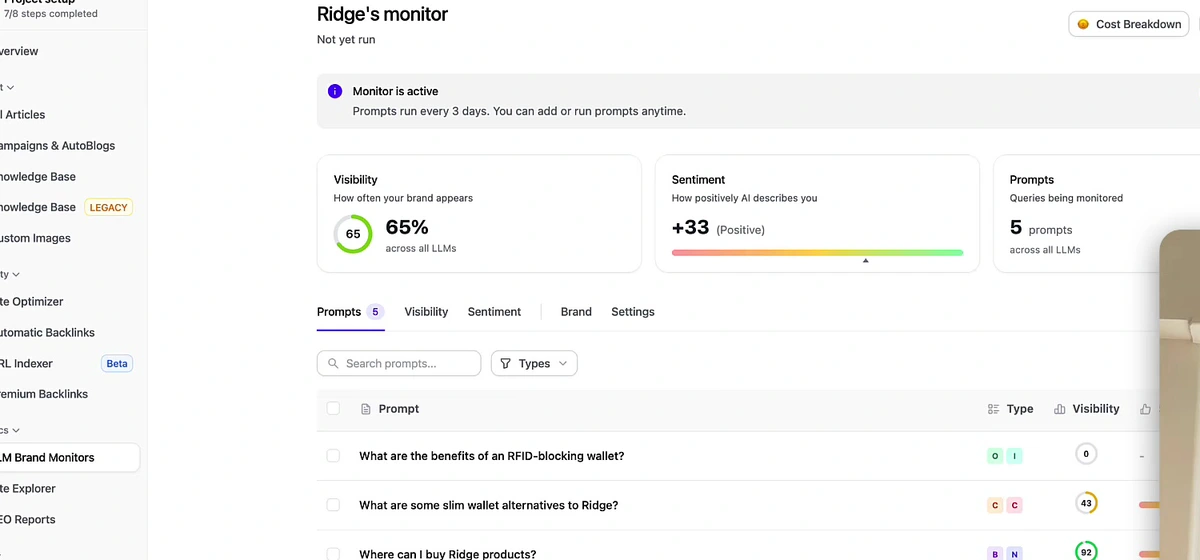Click the LEGACY badge in sidebar
The image size is (1200, 560).
click(108, 207)
